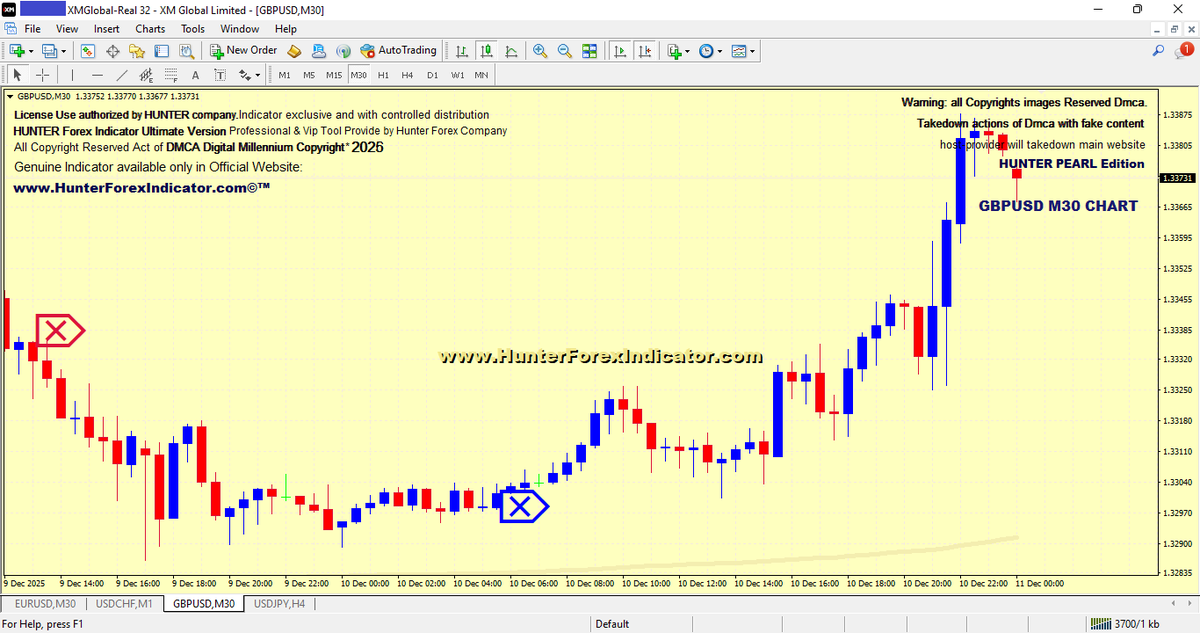
Task: Select the H4 timeframe button
Action: pyautogui.click(x=407, y=75)
